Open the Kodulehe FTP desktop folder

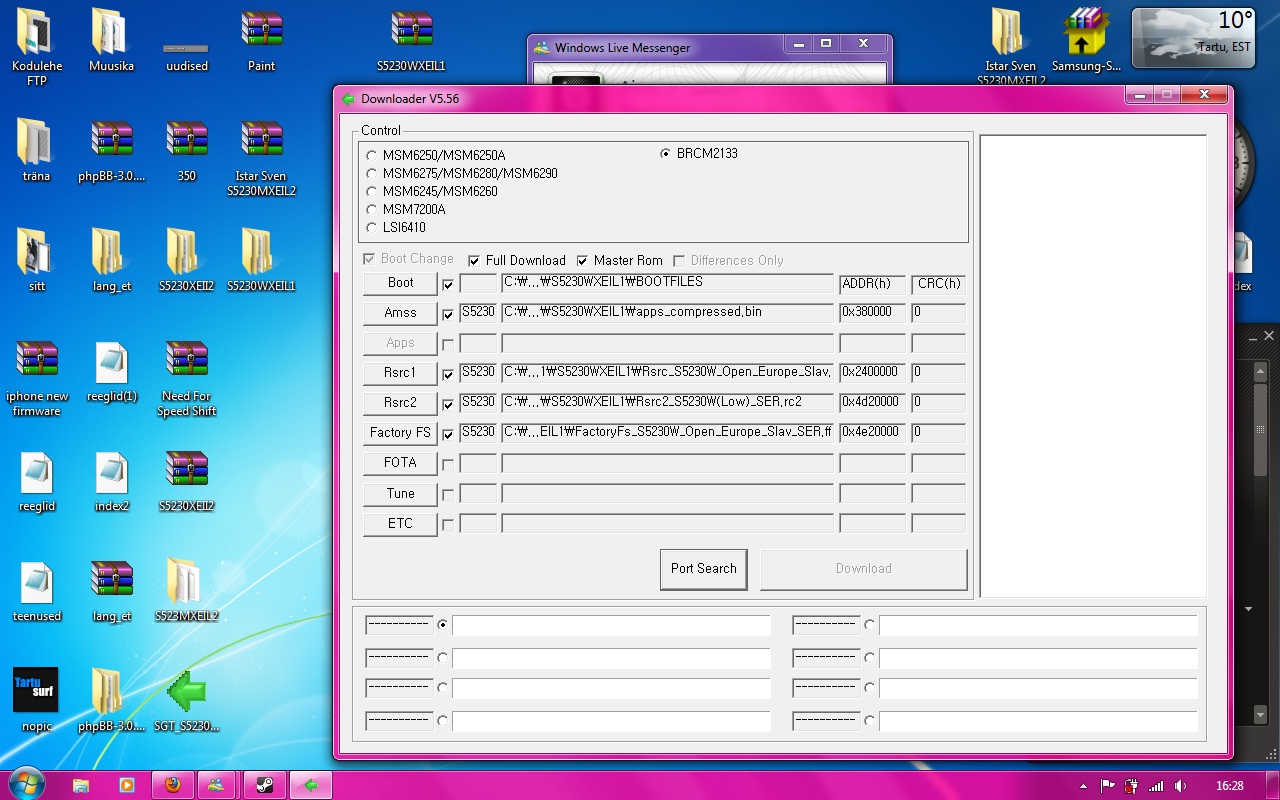point(37,45)
